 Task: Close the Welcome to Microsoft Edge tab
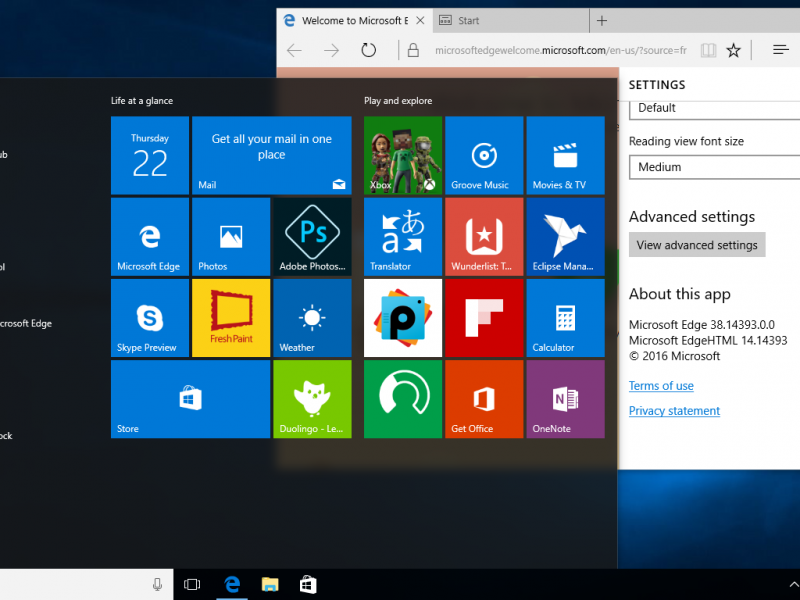click(x=420, y=20)
